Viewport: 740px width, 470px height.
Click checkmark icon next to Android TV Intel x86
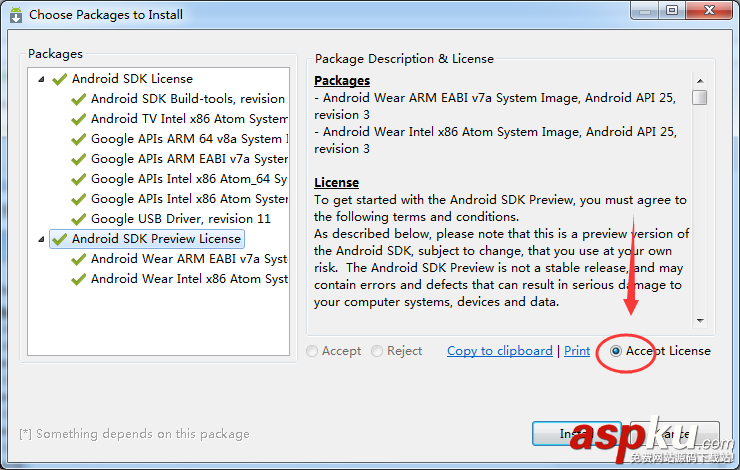pos(79,119)
